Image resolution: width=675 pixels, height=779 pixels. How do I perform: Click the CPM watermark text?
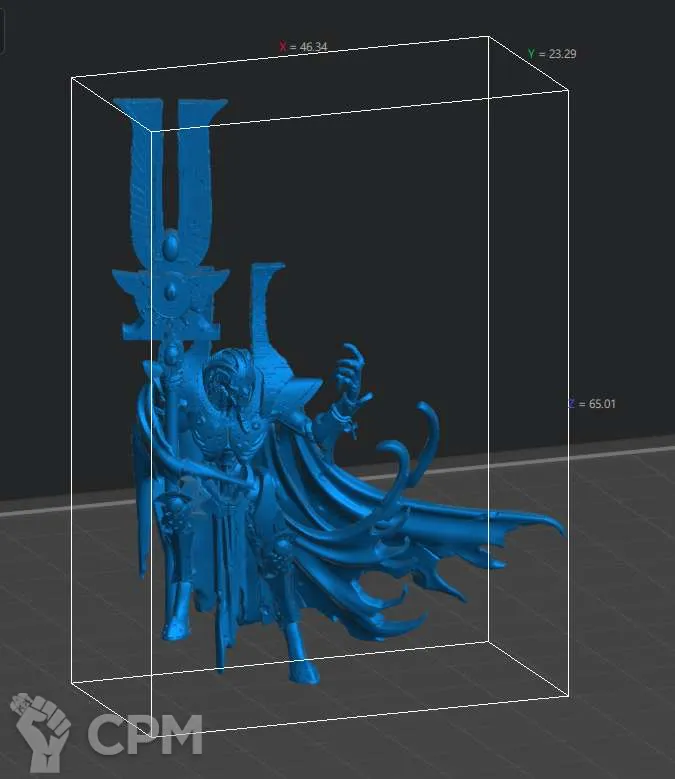[x=145, y=735]
